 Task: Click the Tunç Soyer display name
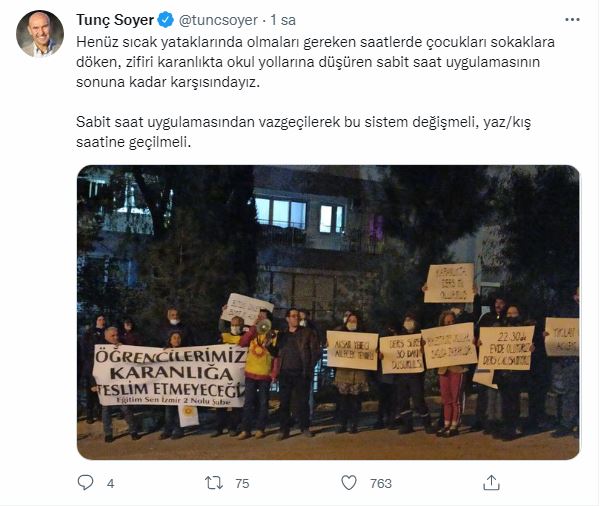coord(115,20)
